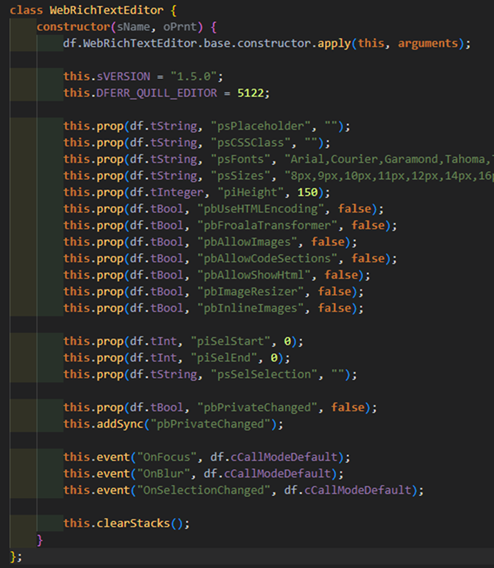This screenshot has width=494, height=568.
Task: Click the "piSelStart" string
Action: (230, 342)
